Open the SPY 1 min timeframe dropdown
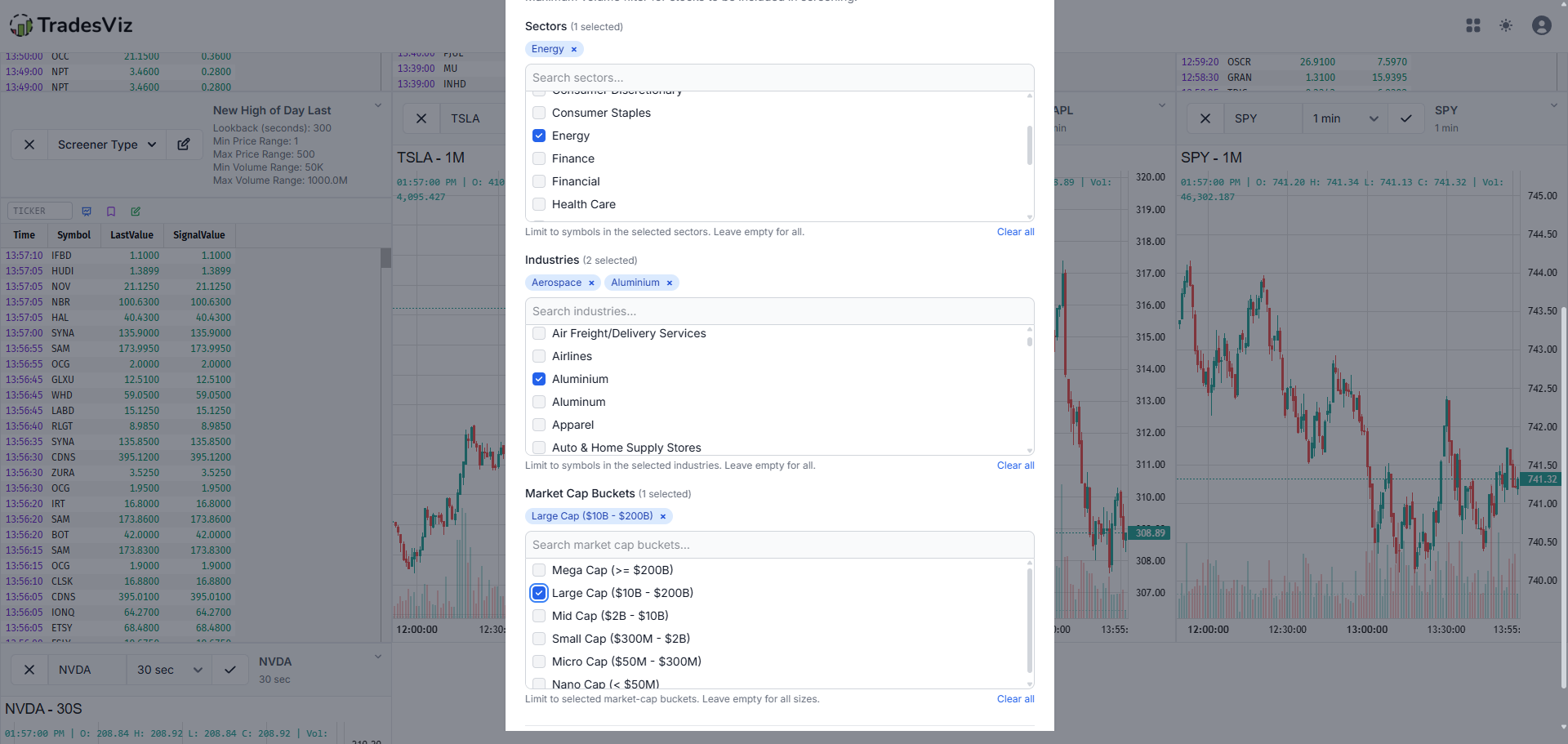The width and height of the screenshot is (1568, 744). point(1345,118)
